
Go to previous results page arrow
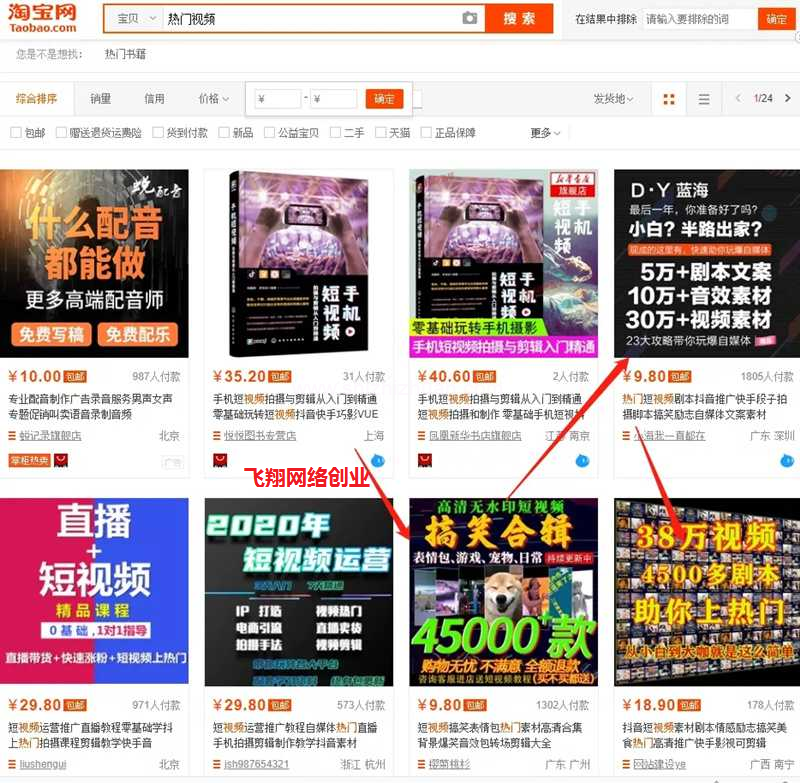(x=738, y=99)
